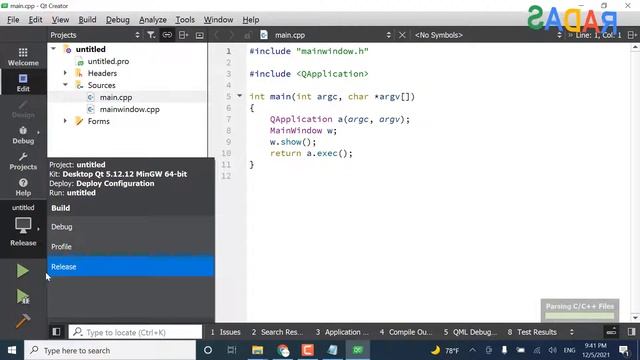Viewport: 640px width, 360px height.
Task: Run the project with green play button
Action: 22,271
